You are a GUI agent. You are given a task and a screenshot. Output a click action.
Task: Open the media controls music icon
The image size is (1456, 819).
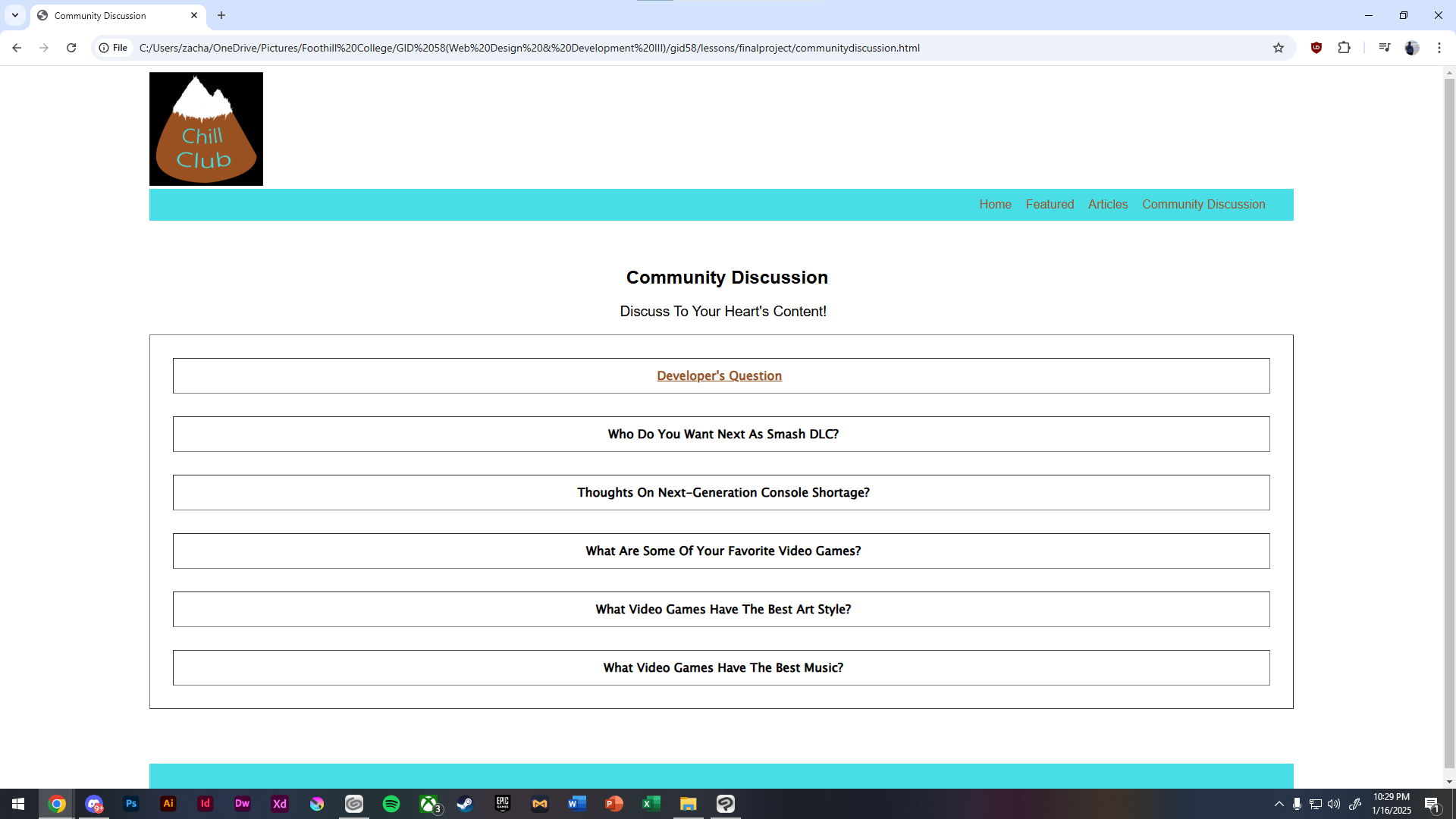pyautogui.click(x=1385, y=48)
